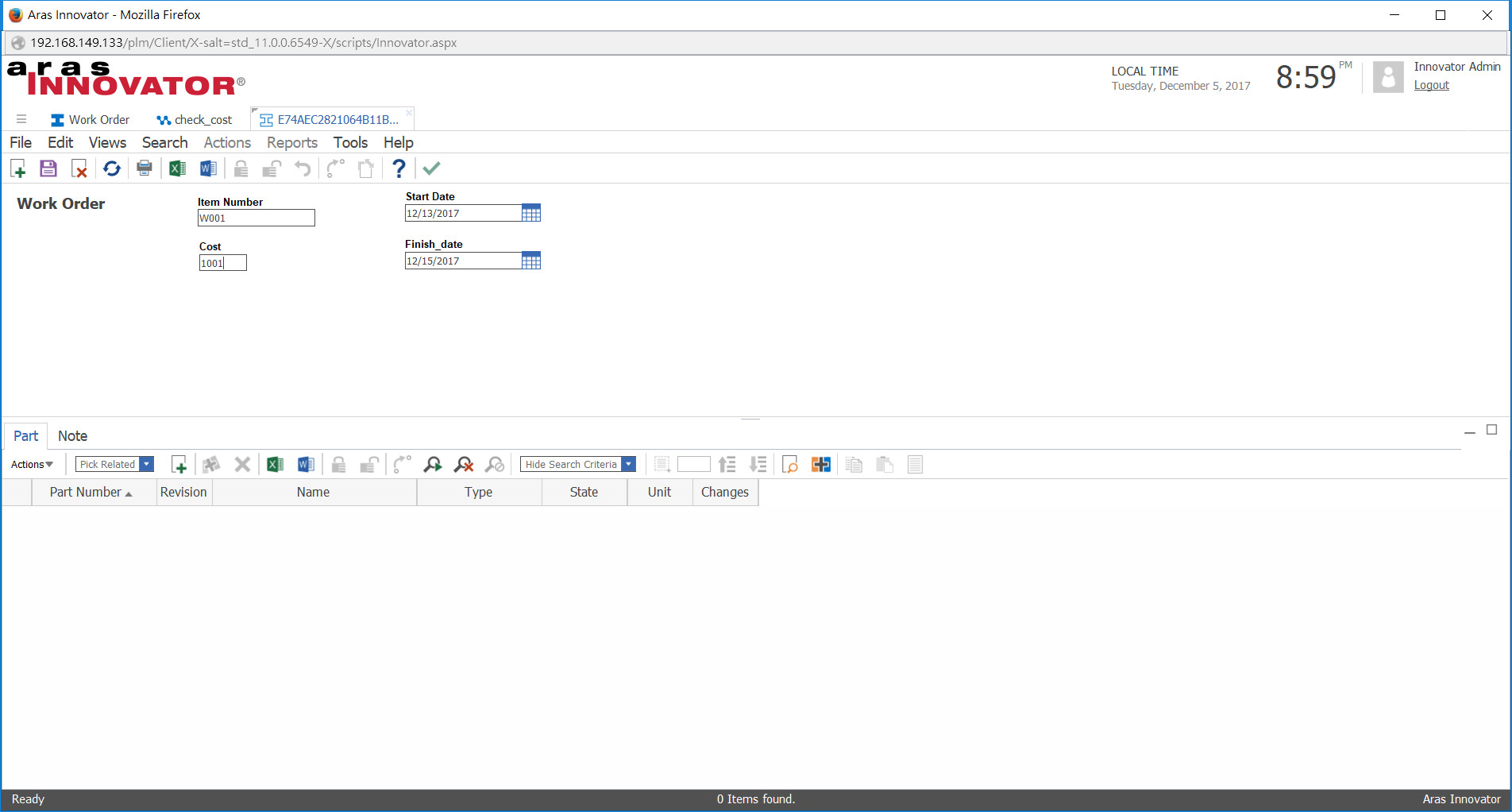This screenshot has width=1512, height=812.
Task: Click the Move row up icon
Action: coord(727,465)
